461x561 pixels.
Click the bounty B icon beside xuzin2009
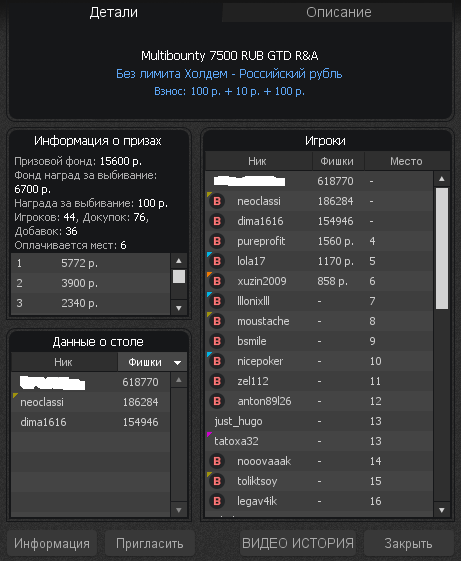tap(217, 281)
